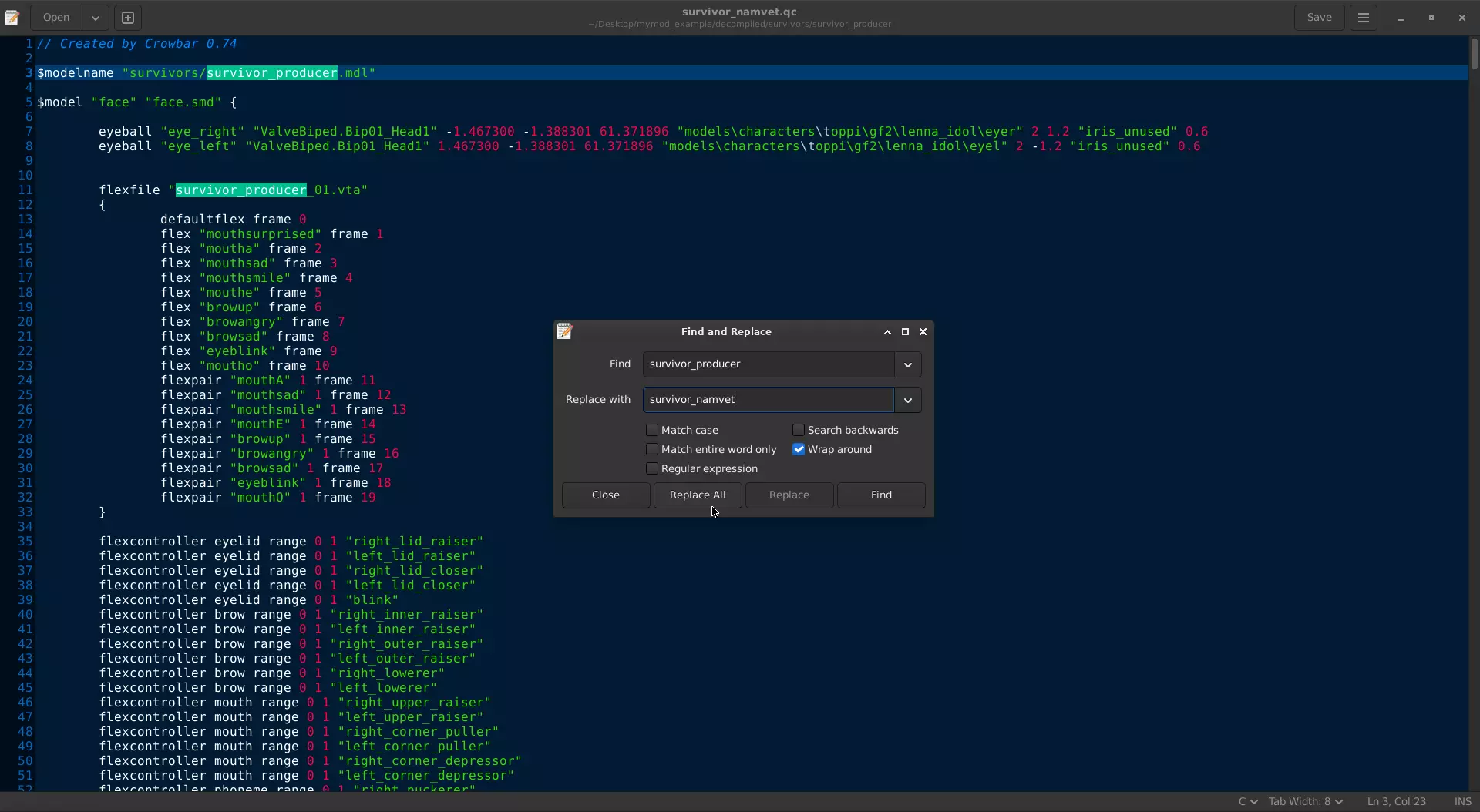Open the C language selector in status bar
This screenshot has height=812, width=1480.
click(x=1247, y=802)
